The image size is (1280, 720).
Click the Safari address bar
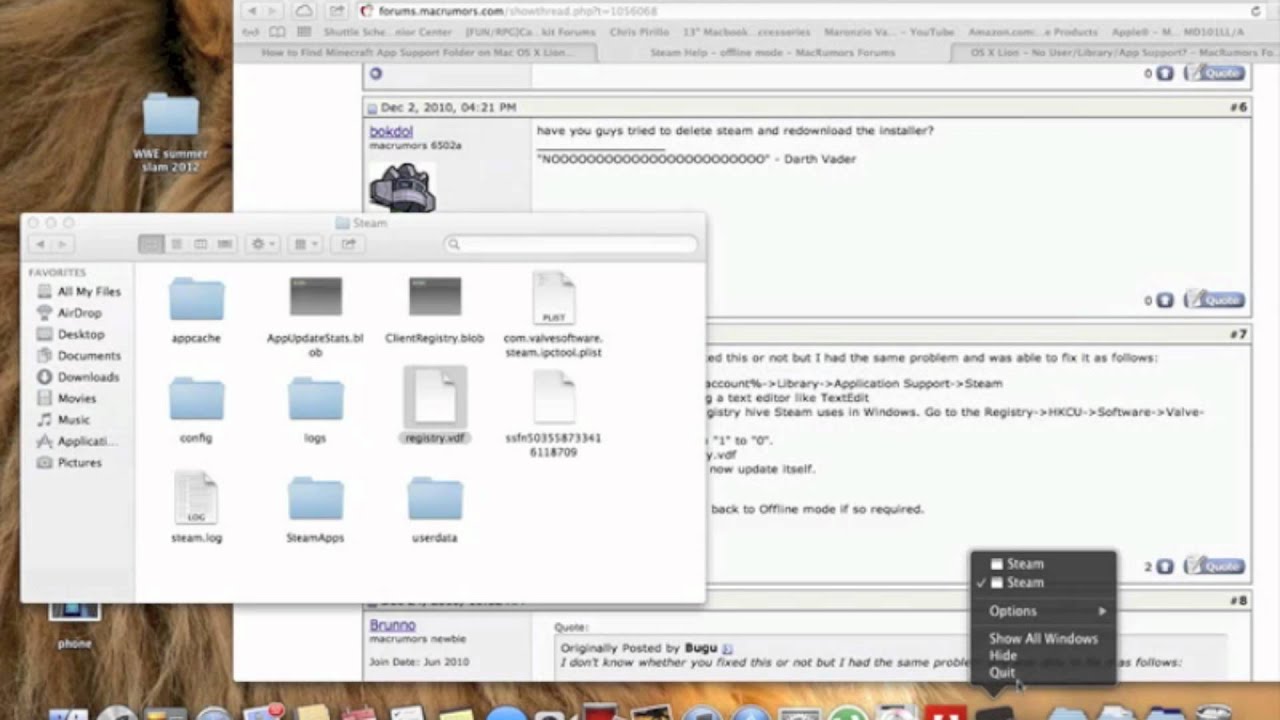click(810, 11)
